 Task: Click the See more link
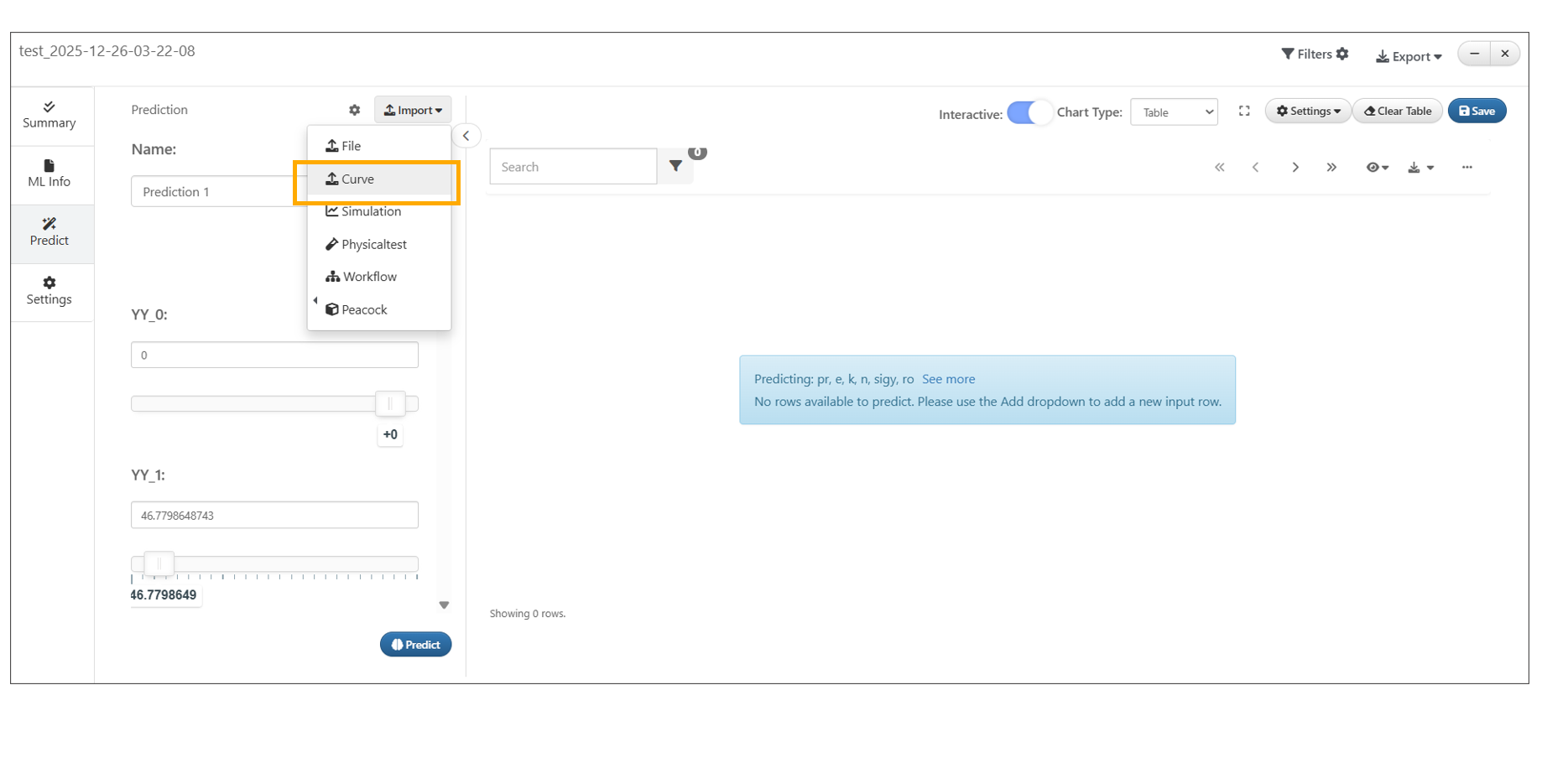tap(948, 379)
